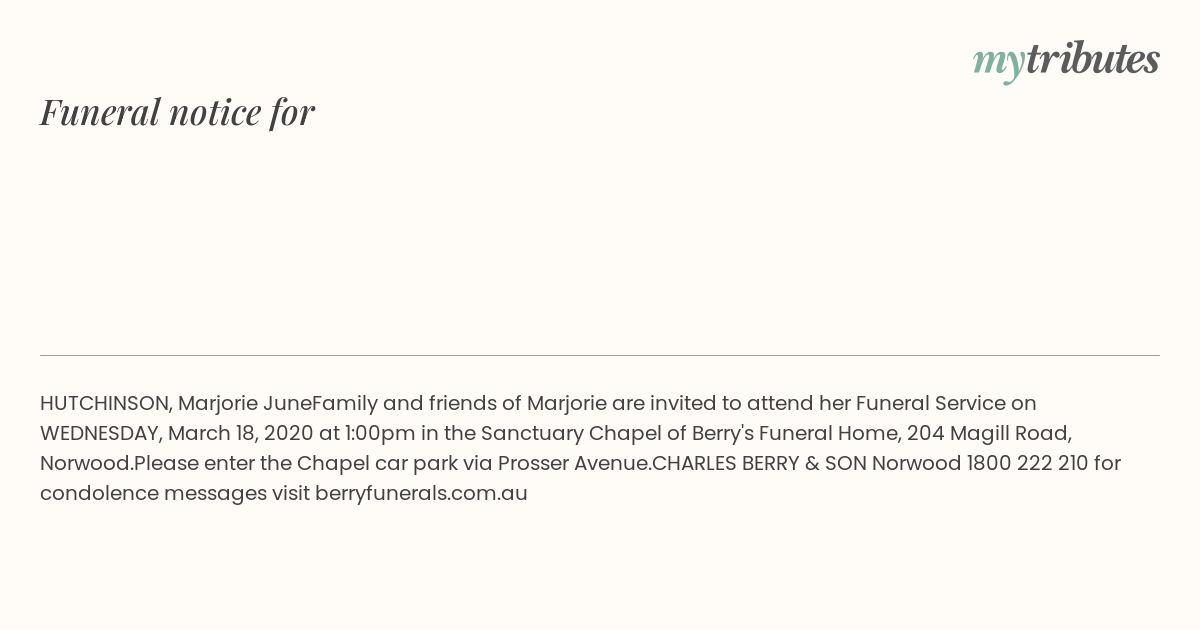Image resolution: width=1200 pixels, height=630 pixels.
Task: Click the words "Funeral Service"
Action: coord(930,403)
